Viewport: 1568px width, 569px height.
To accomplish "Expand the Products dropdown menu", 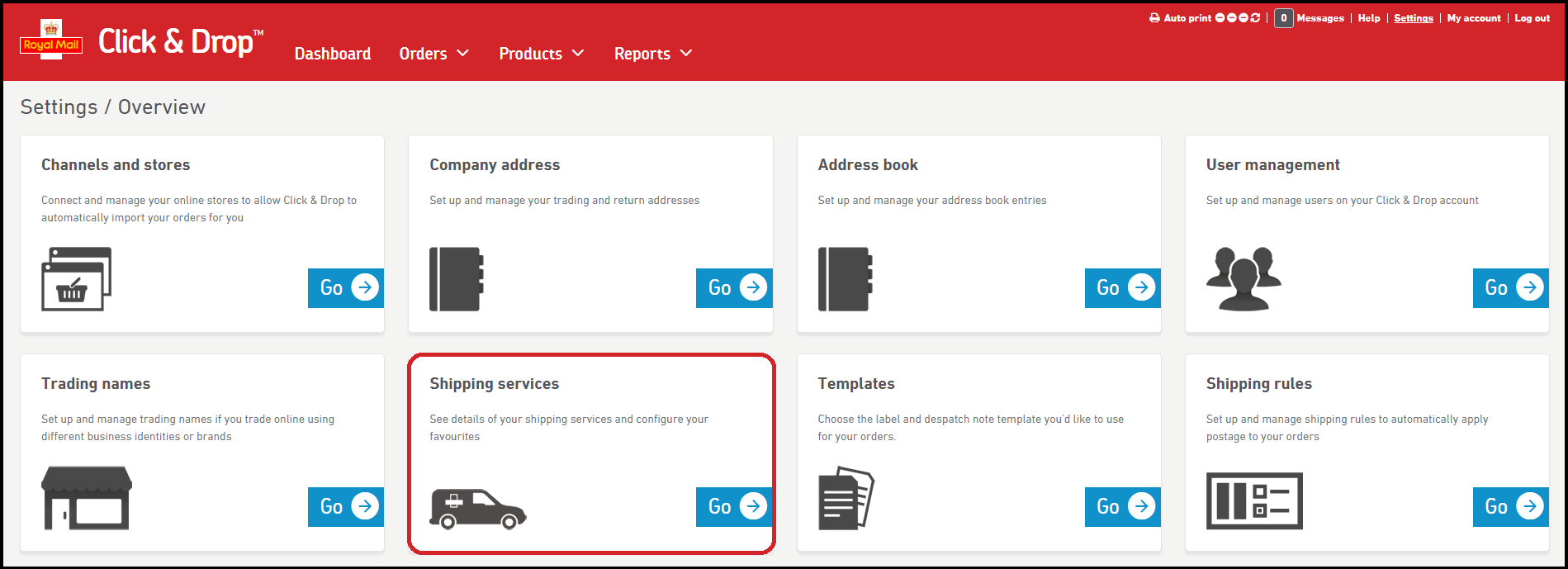I will [x=541, y=54].
